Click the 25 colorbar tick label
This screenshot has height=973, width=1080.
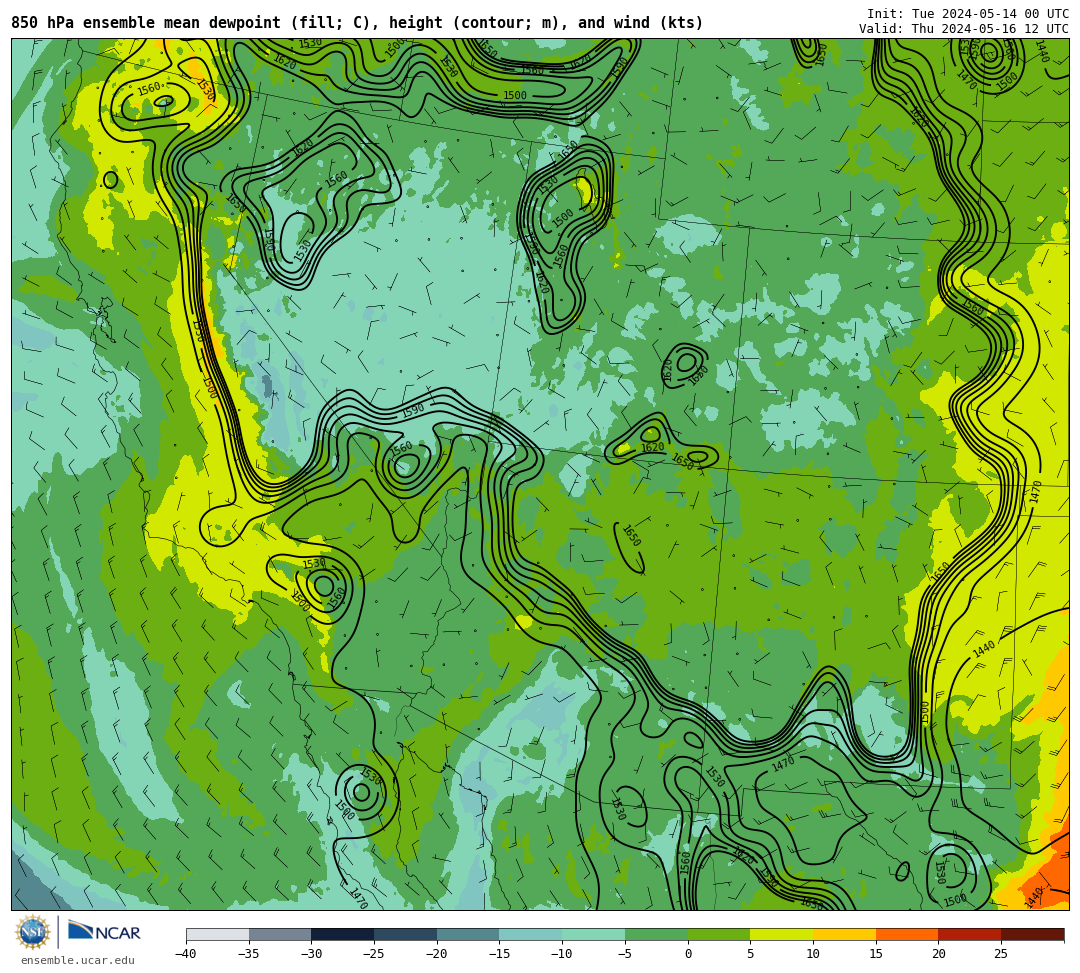pyautogui.click(x=1001, y=954)
